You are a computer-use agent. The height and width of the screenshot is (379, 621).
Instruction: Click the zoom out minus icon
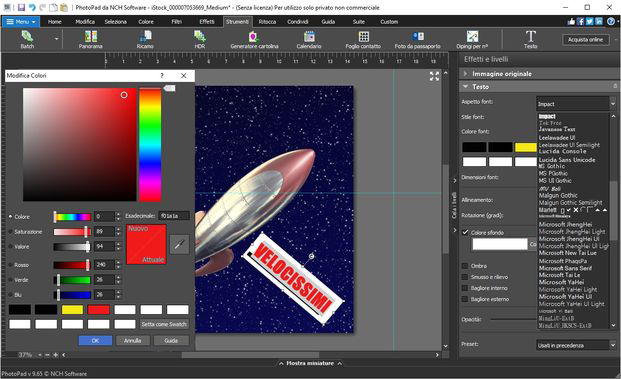(48, 355)
